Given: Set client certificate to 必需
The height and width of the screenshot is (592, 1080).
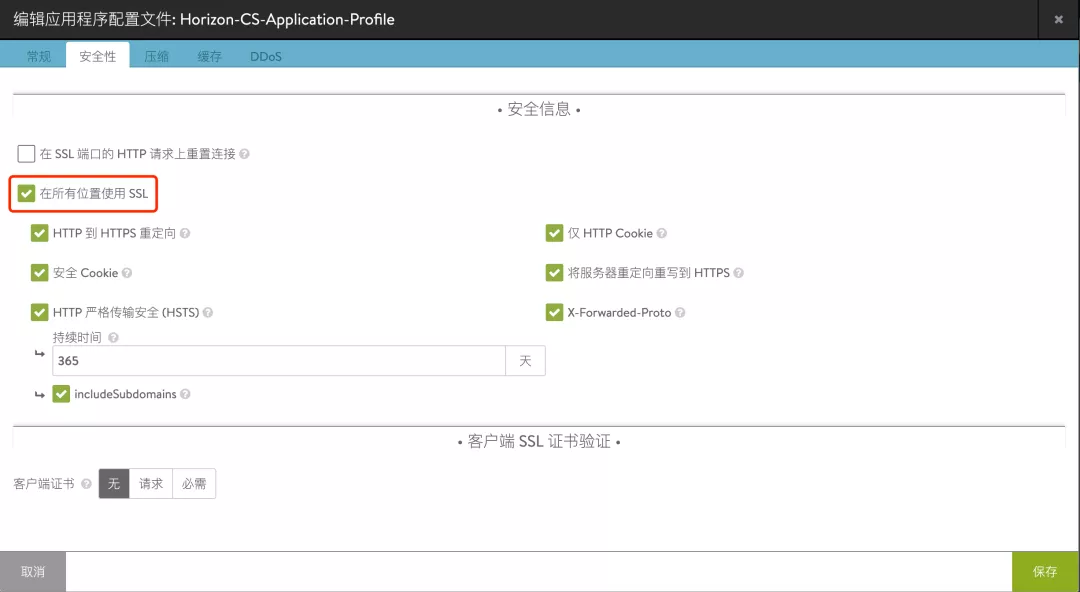Looking at the screenshot, I should [194, 484].
